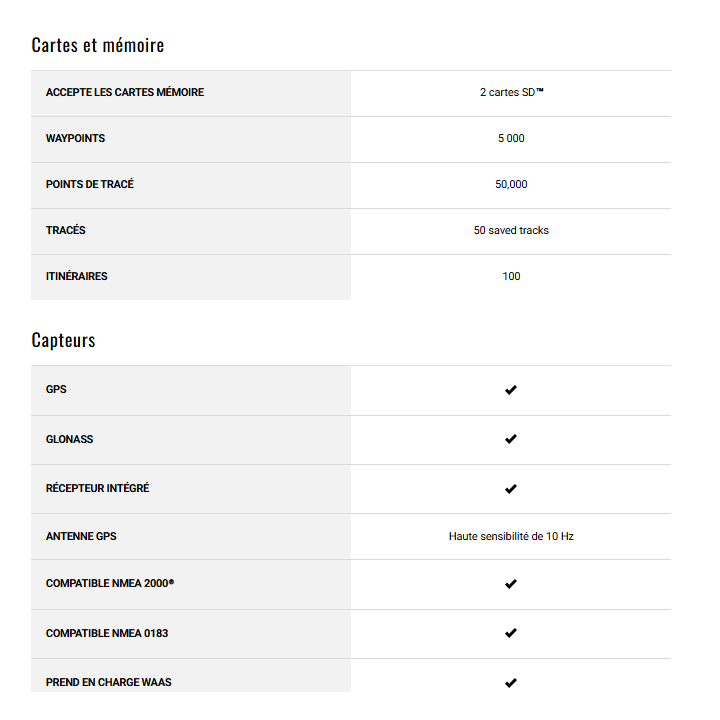Select the Capteurs section heading

(x=64, y=340)
